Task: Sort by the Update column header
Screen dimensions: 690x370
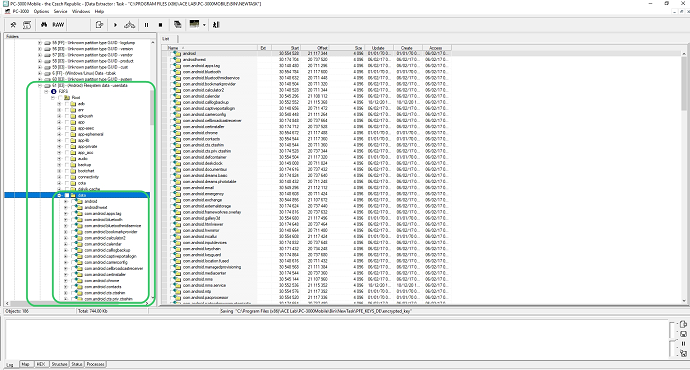Action: 380,48
